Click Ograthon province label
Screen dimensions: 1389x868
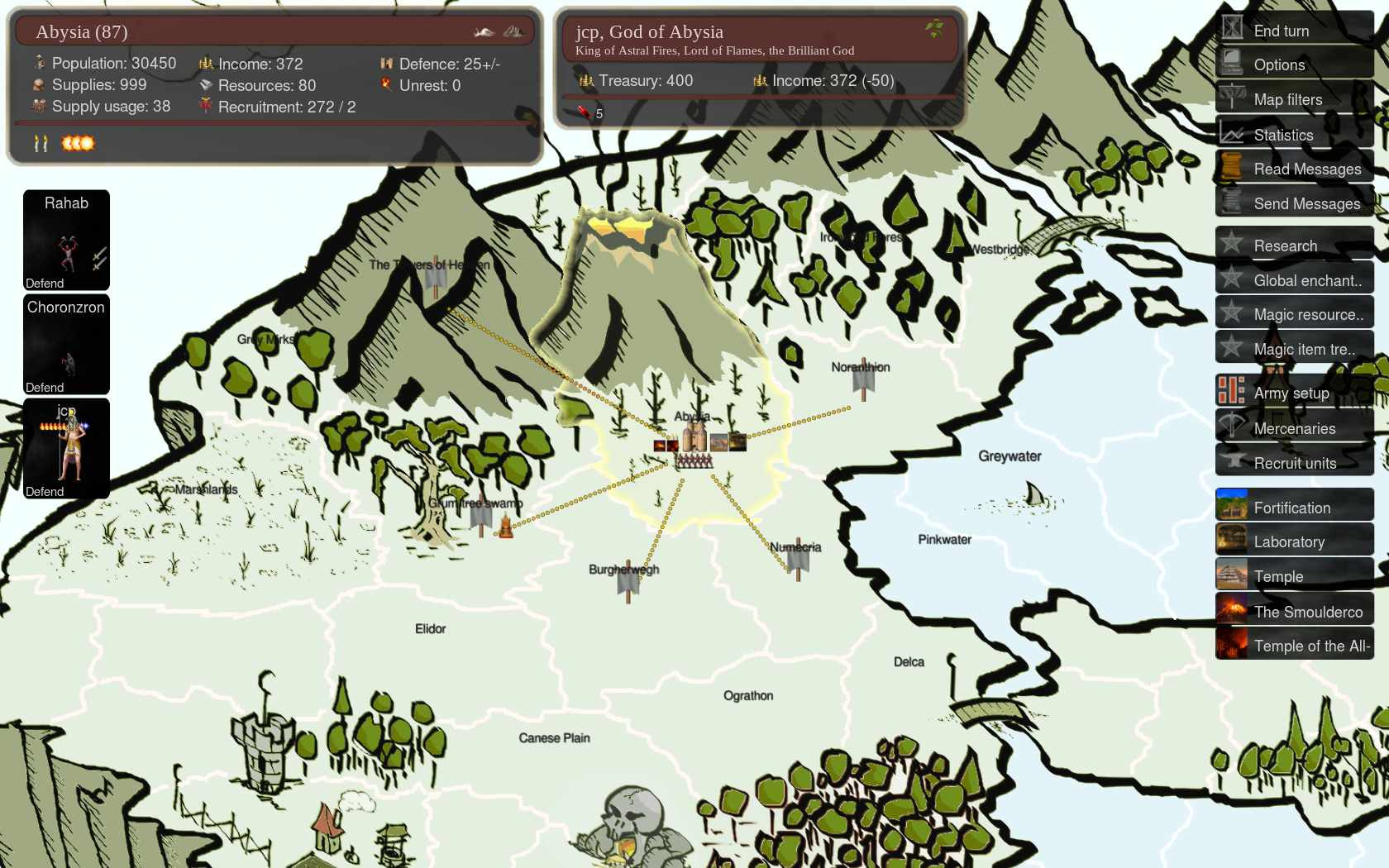(748, 696)
